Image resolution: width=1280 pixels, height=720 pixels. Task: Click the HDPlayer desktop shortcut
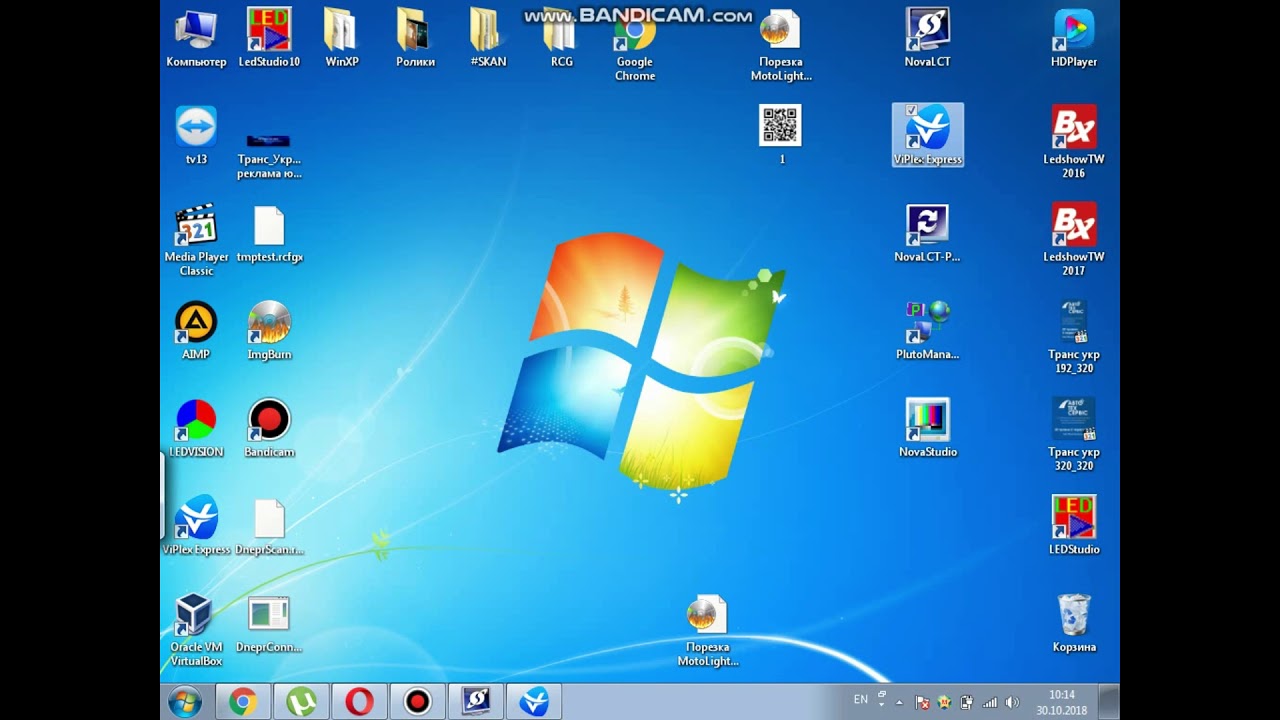pyautogui.click(x=1074, y=38)
